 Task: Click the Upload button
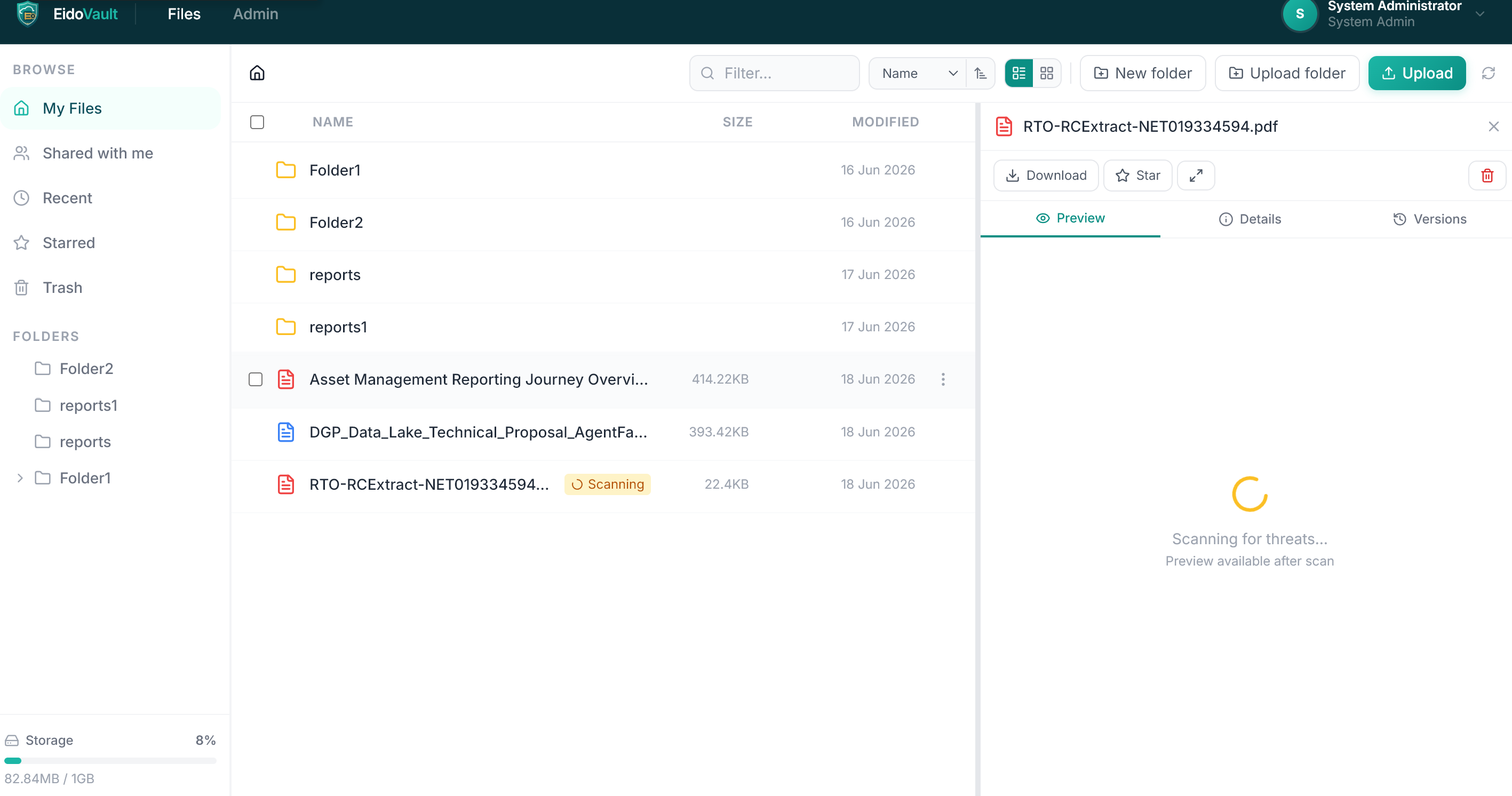1416,73
